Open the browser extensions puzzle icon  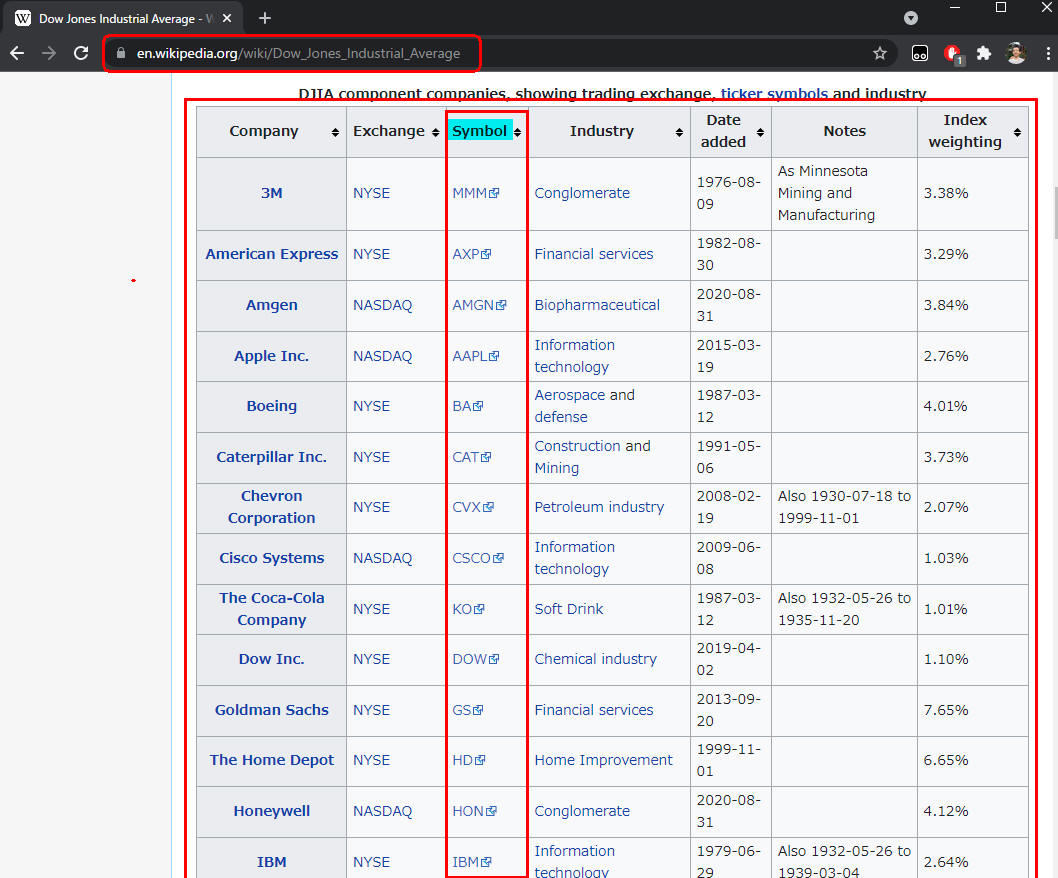[984, 53]
